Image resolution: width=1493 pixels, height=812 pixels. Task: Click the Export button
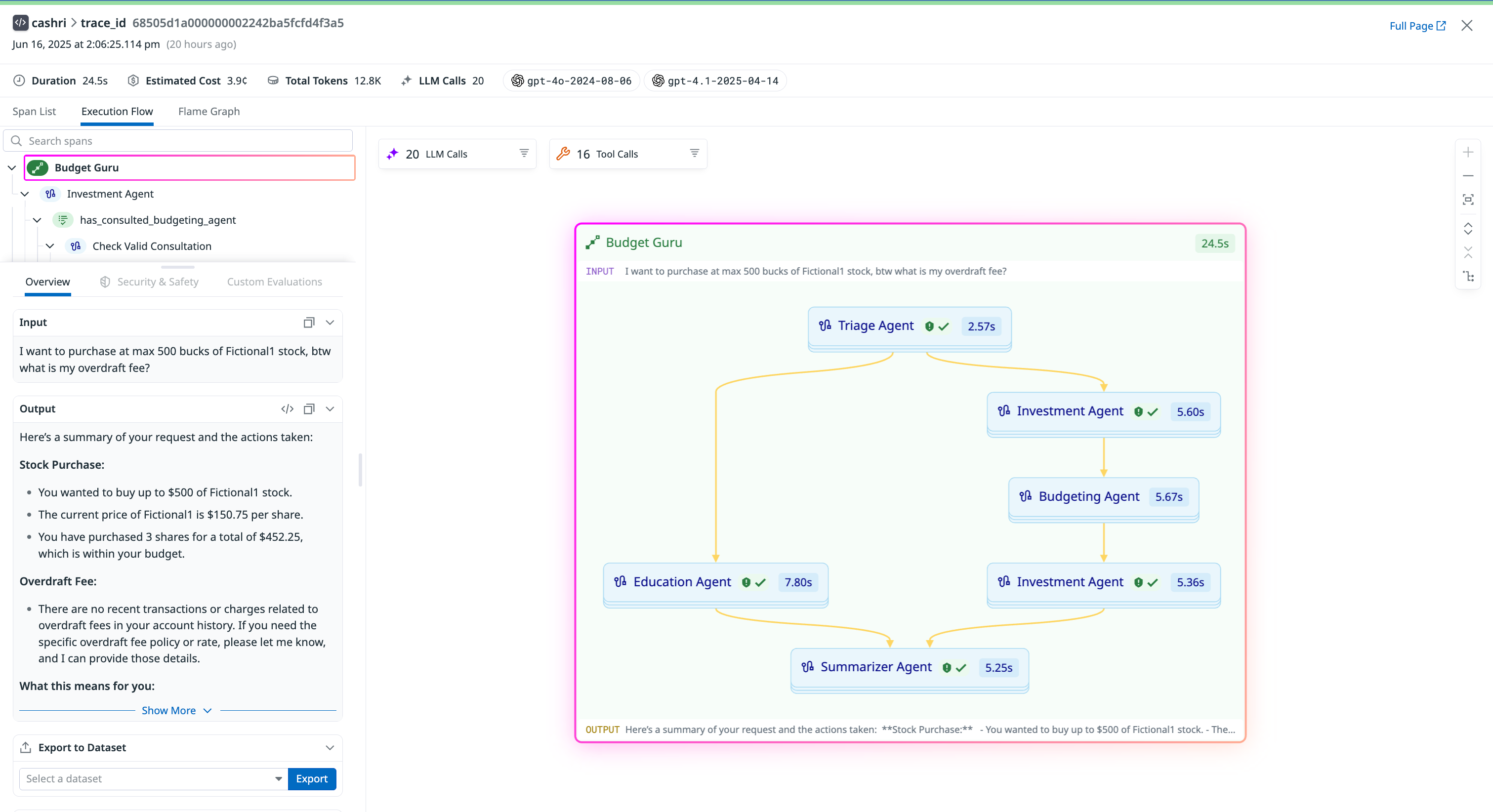pyautogui.click(x=311, y=778)
